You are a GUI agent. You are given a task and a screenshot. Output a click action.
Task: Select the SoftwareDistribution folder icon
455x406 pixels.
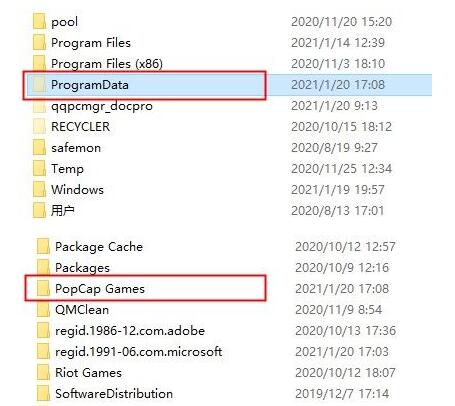43,393
